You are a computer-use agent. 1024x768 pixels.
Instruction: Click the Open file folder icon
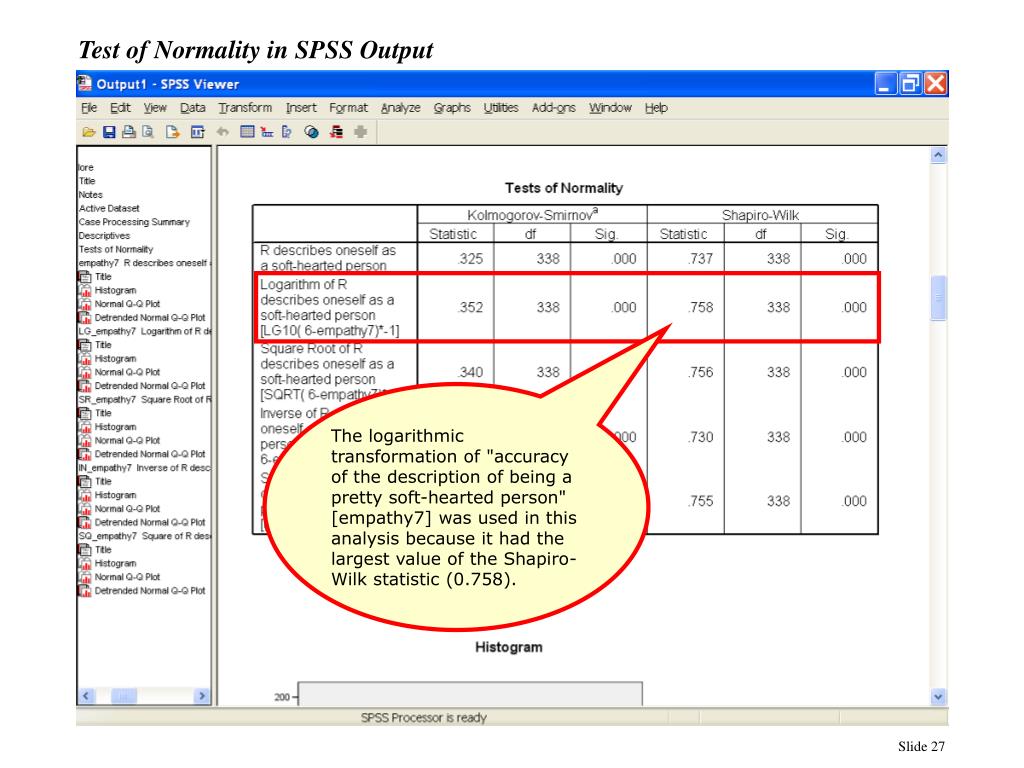coord(89,133)
